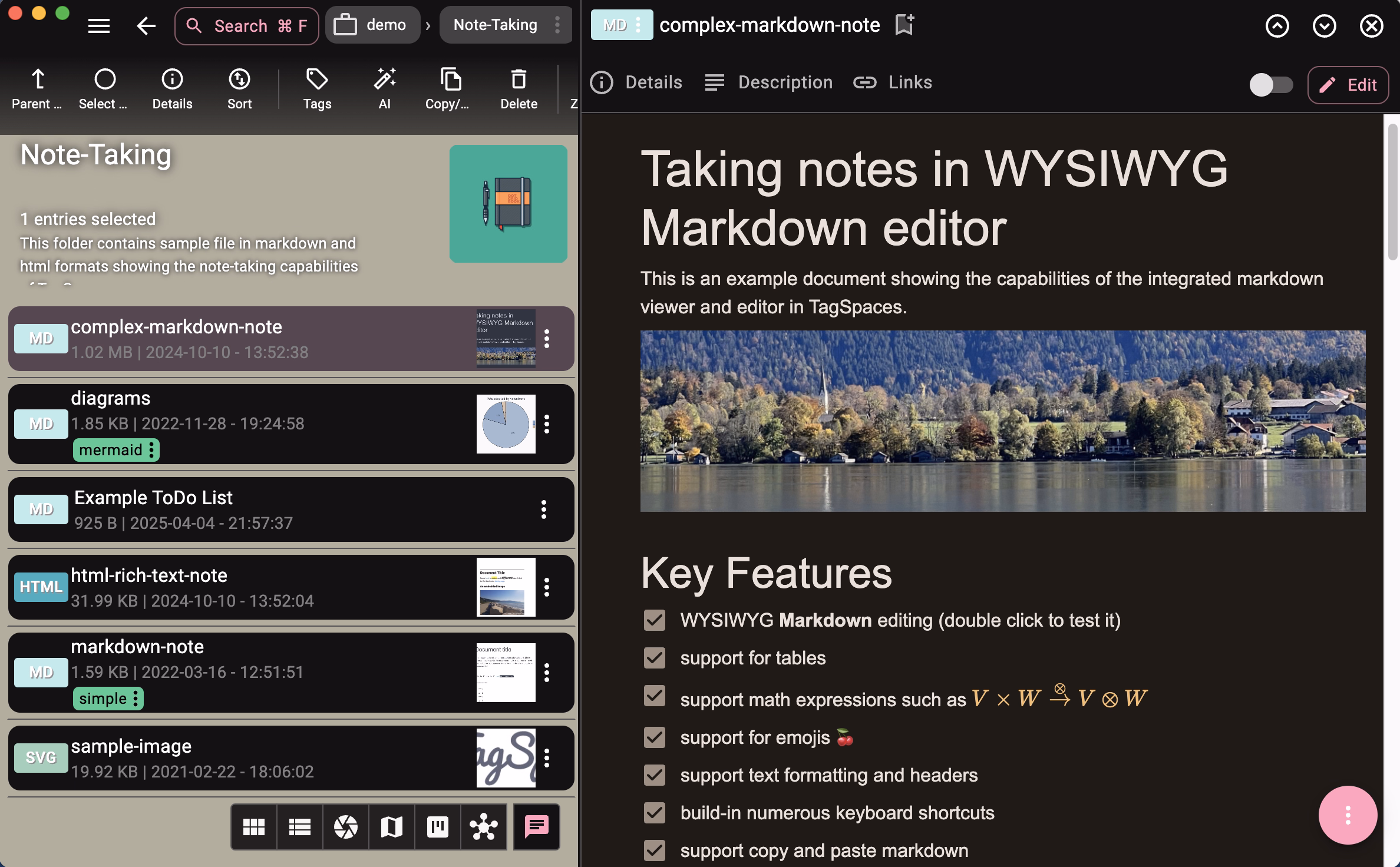Open the Kanban perspective
The width and height of the screenshot is (1400, 867).
click(x=437, y=827)
